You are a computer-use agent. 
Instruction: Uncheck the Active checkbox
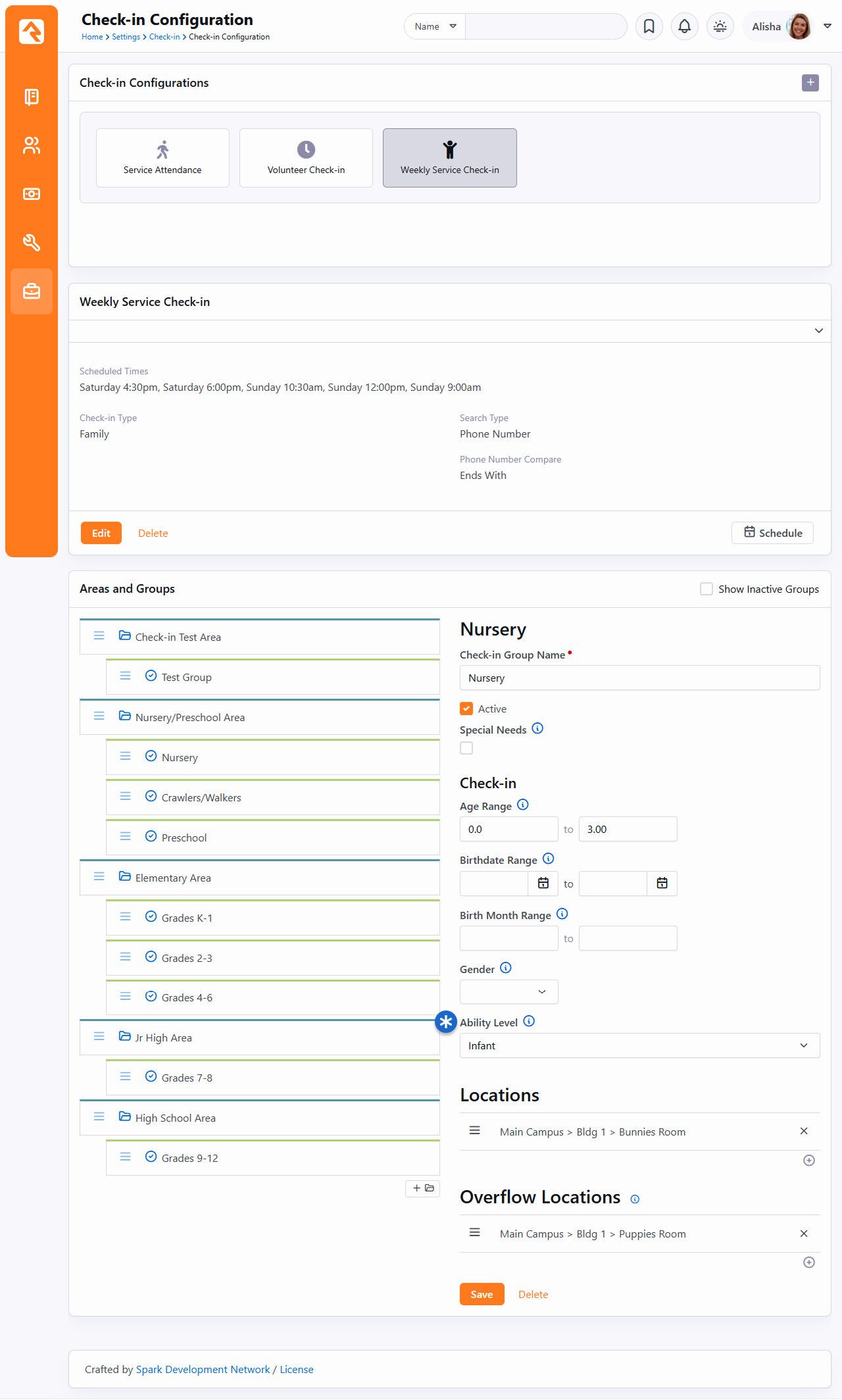point(466,709)
